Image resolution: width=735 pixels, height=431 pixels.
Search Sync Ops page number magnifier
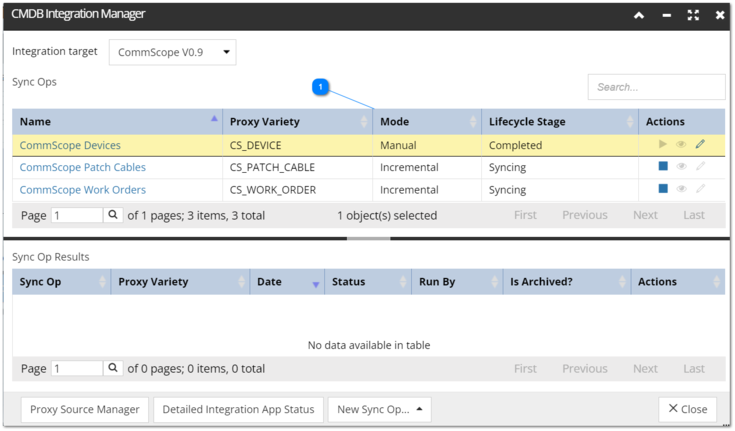(113, 215)
